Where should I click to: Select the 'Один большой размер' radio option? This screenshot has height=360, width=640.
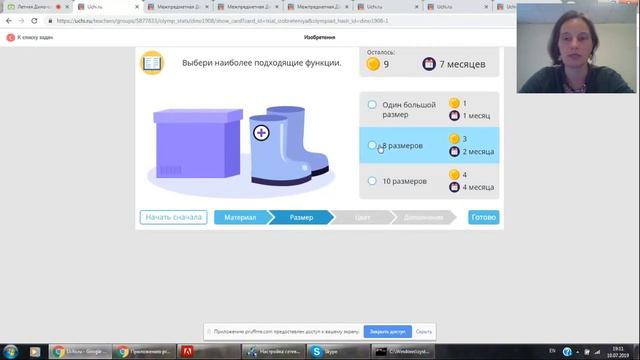point(372,104)
